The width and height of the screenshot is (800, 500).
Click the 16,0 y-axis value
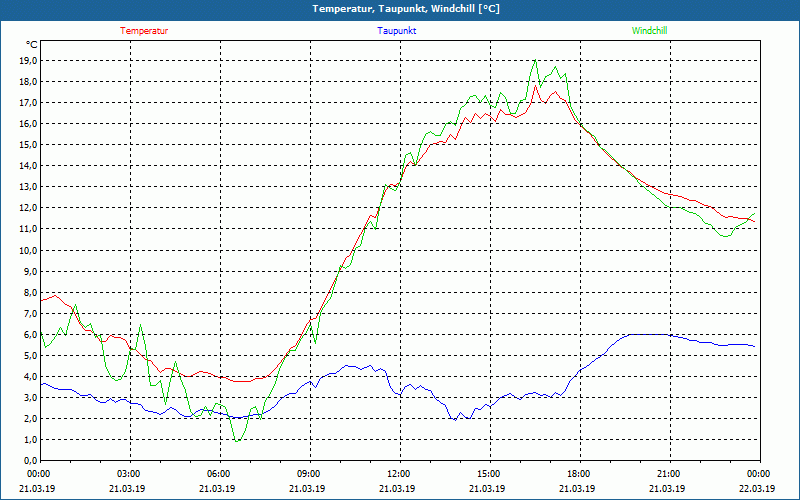click(28, 124)
